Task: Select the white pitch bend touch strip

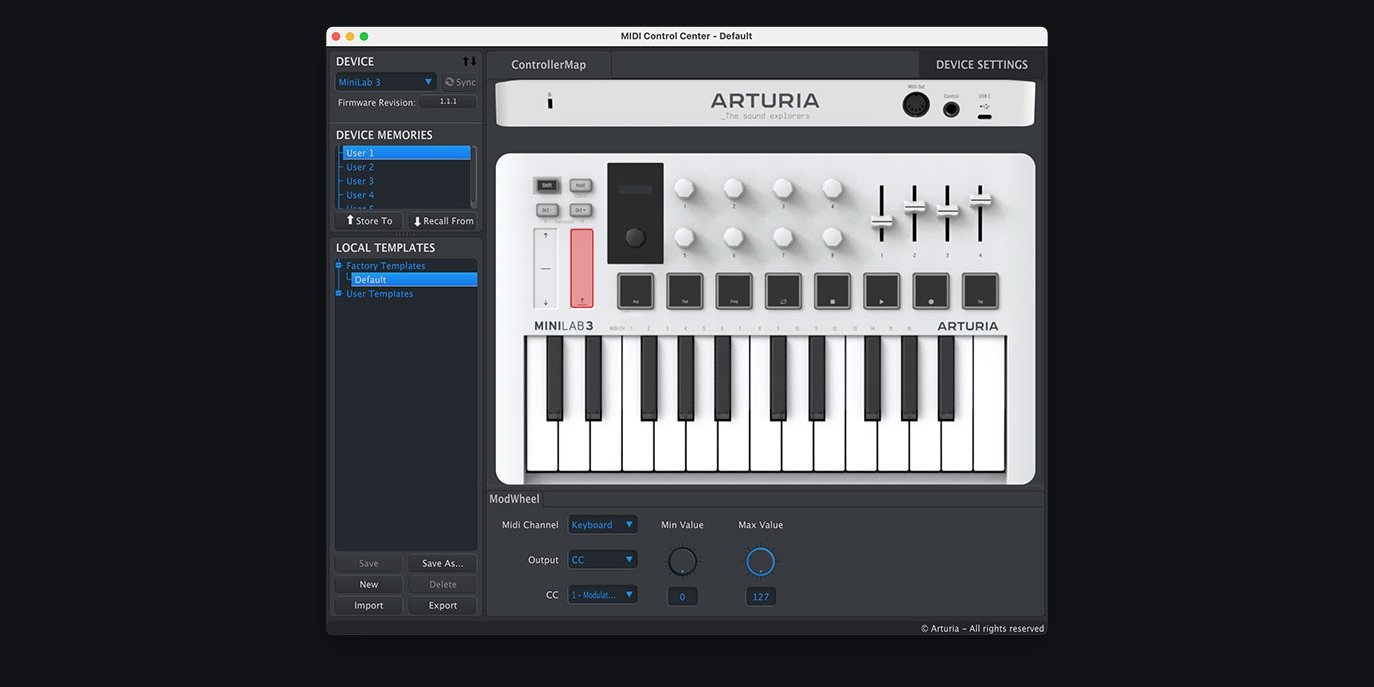Action: click(545, 269)
